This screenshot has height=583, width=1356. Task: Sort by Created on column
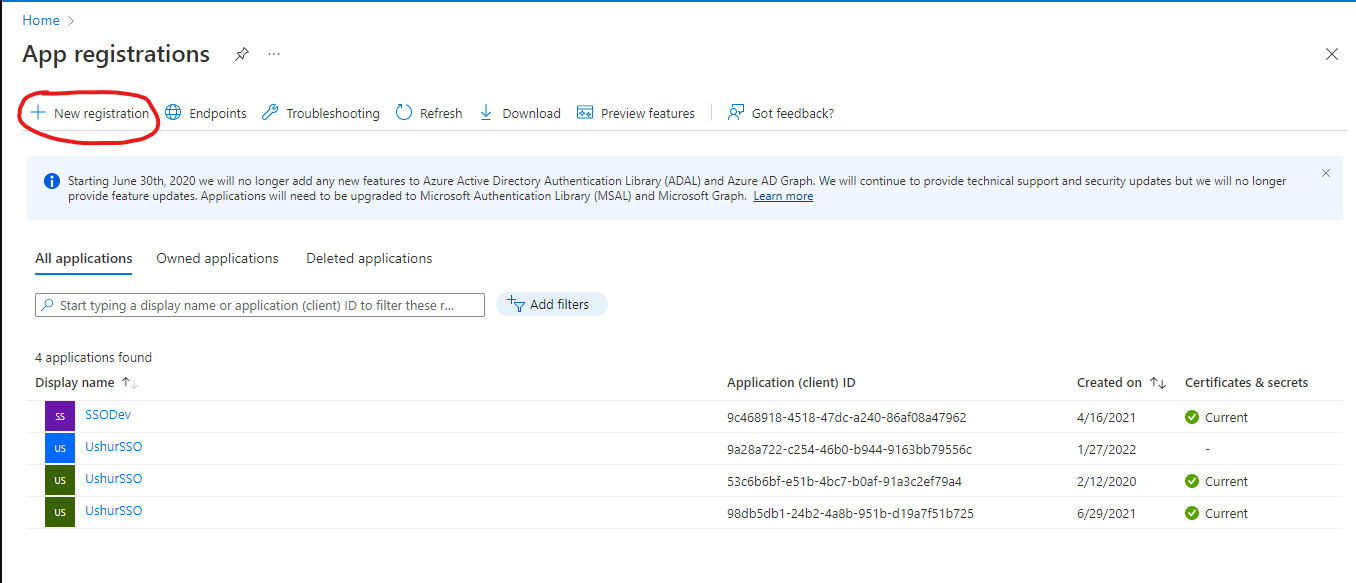(1121, 382)
